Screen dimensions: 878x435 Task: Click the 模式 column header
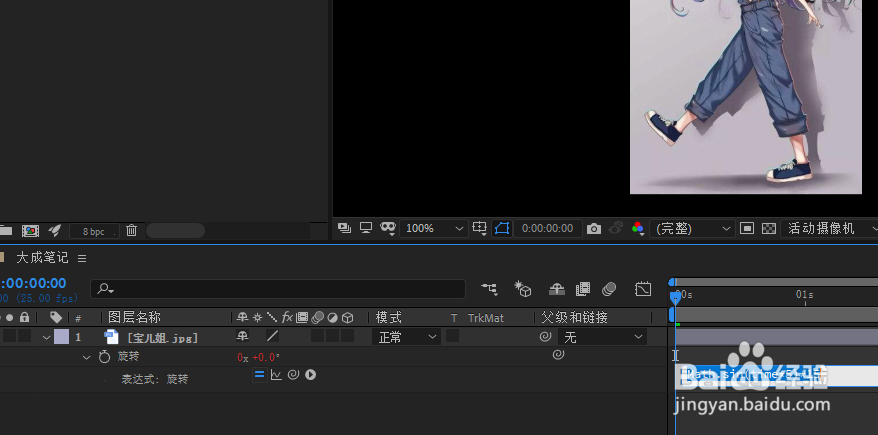tap(389, 317)
